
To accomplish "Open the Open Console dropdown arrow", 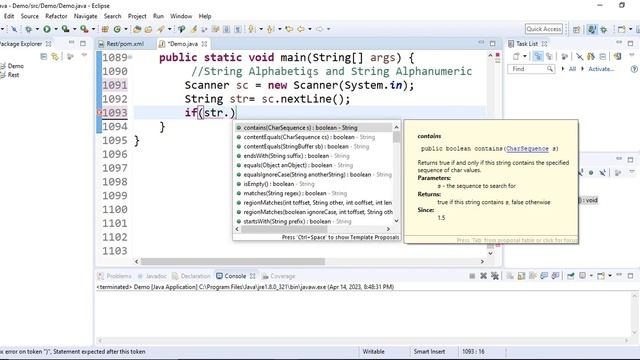I will (x=609, y=276).
